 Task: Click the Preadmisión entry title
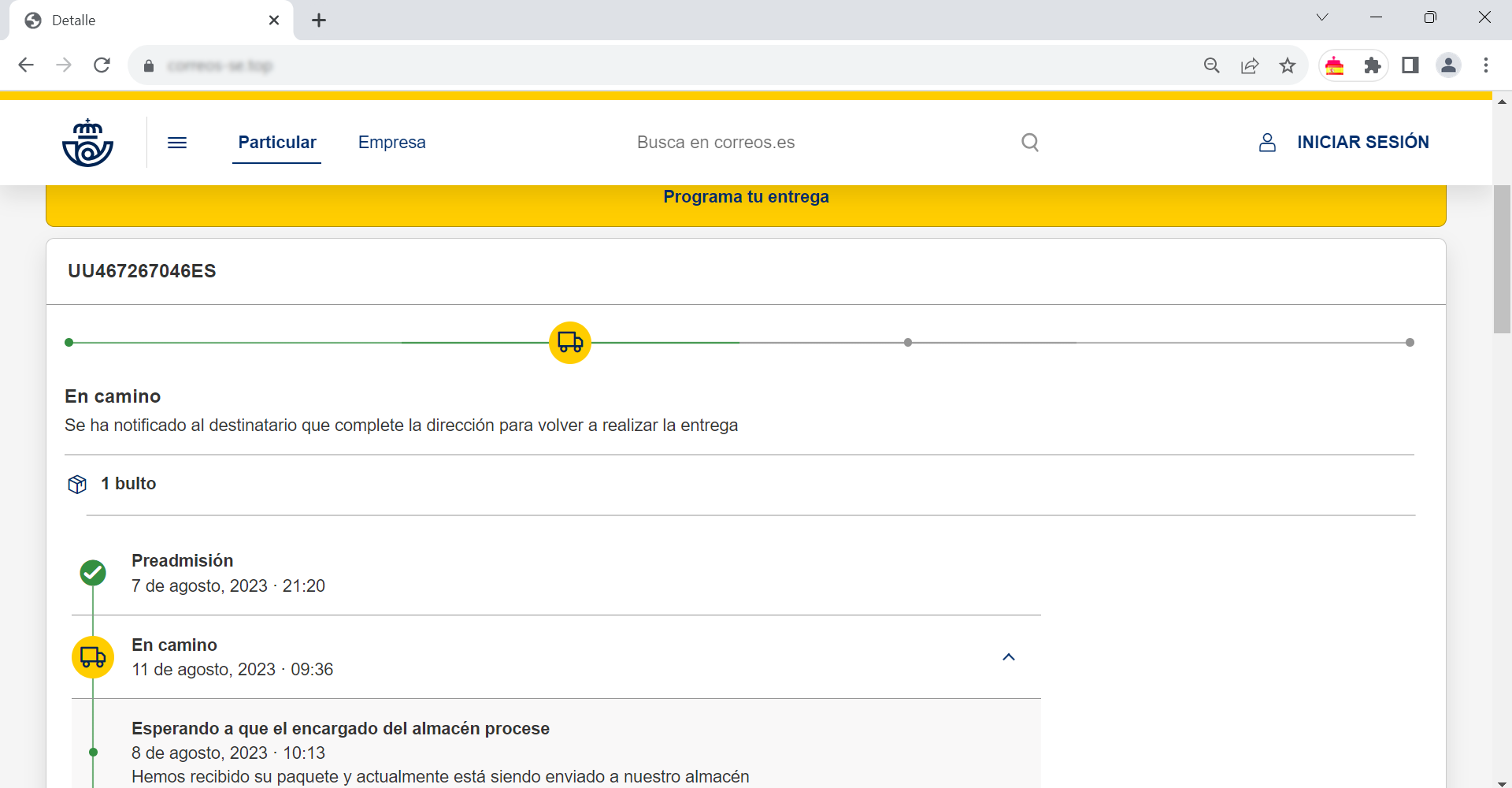point(182,560)
